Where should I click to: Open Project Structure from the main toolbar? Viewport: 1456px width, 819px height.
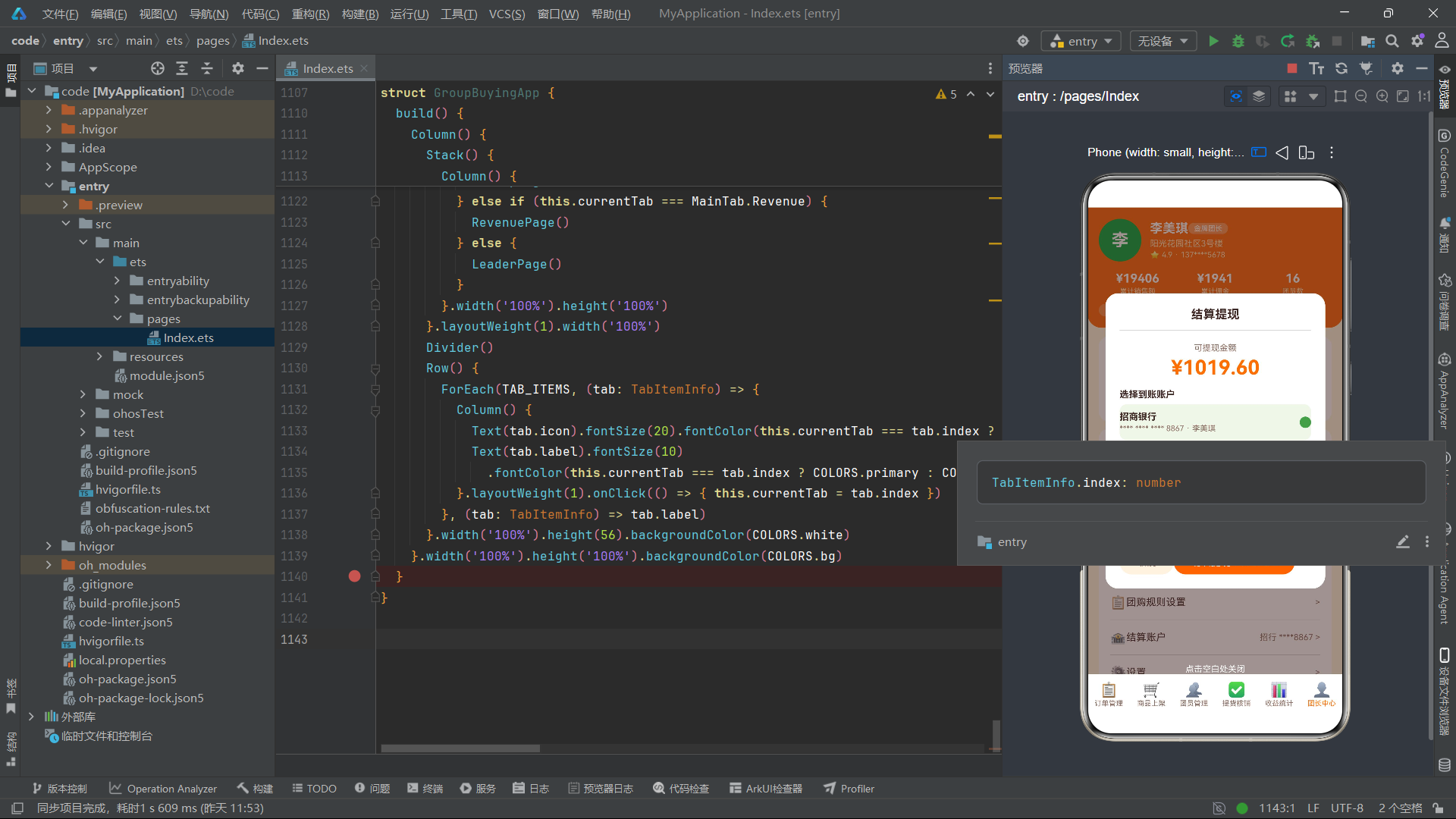click(1368, 41)
